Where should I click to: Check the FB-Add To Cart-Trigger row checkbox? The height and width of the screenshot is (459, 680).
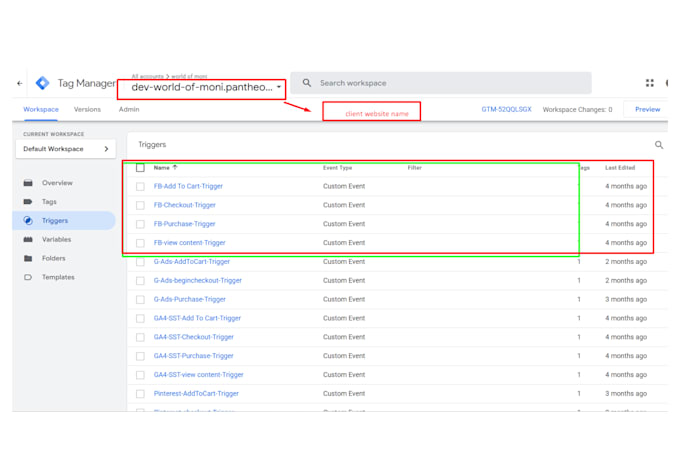(140, 187)
